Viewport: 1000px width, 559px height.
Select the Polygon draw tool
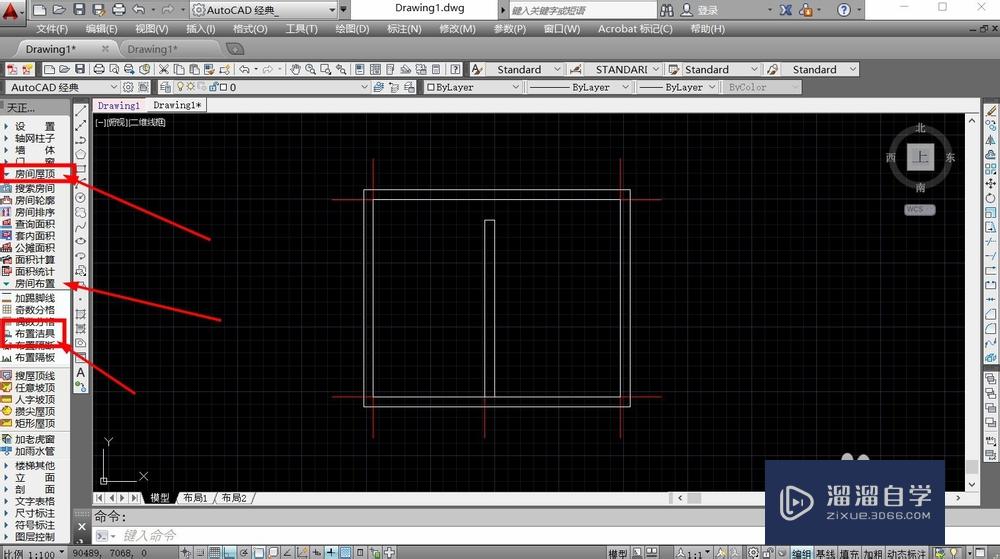(81, 154)
